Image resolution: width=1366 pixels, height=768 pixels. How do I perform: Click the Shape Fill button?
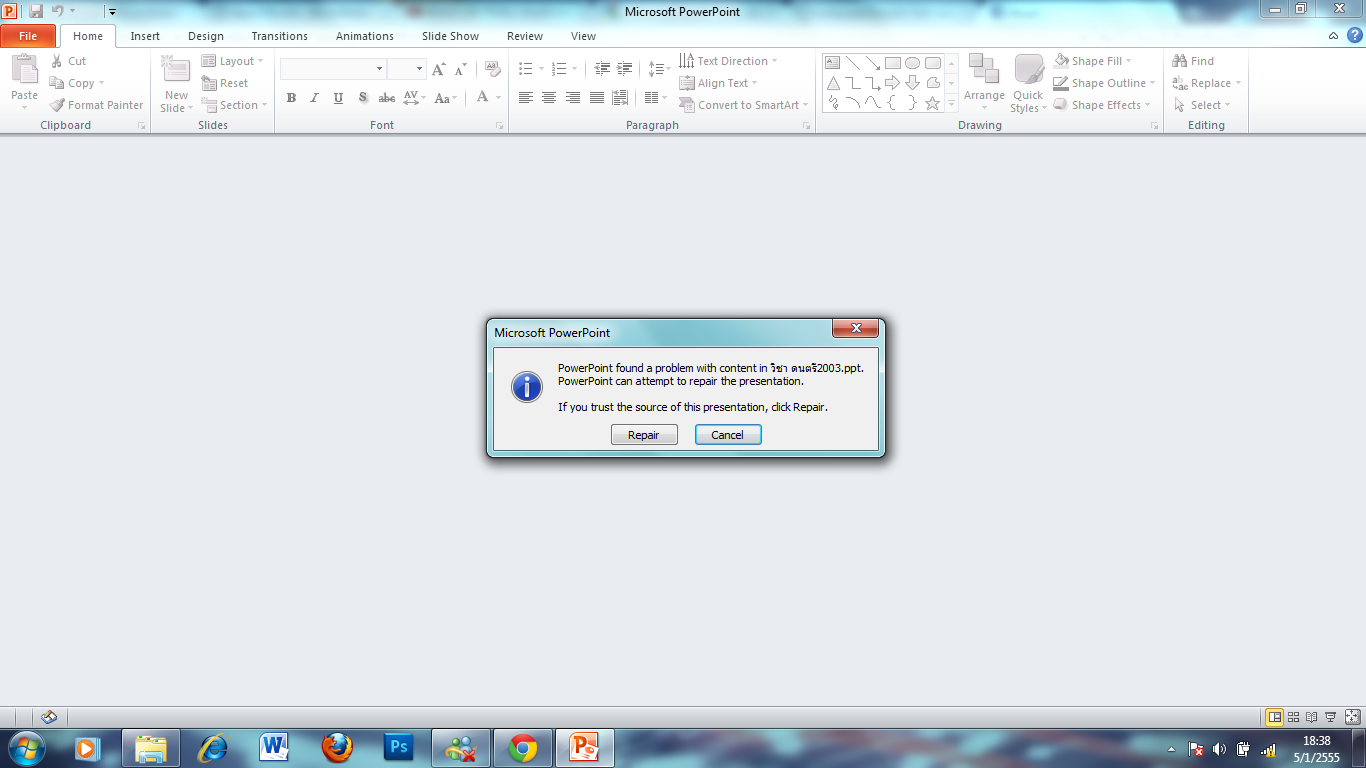click(1093, 61)
